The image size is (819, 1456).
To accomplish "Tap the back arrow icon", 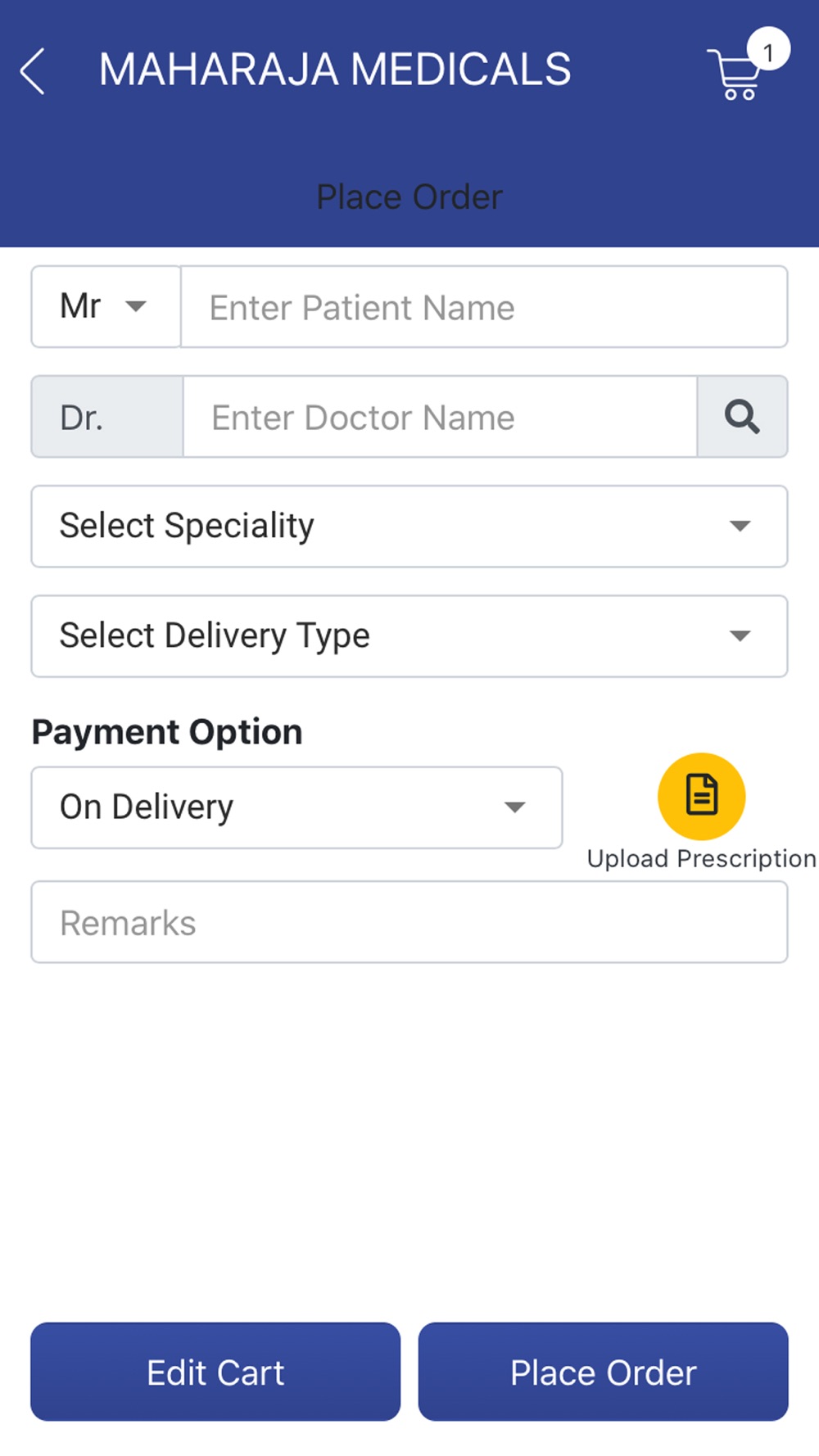I will 33,71.
